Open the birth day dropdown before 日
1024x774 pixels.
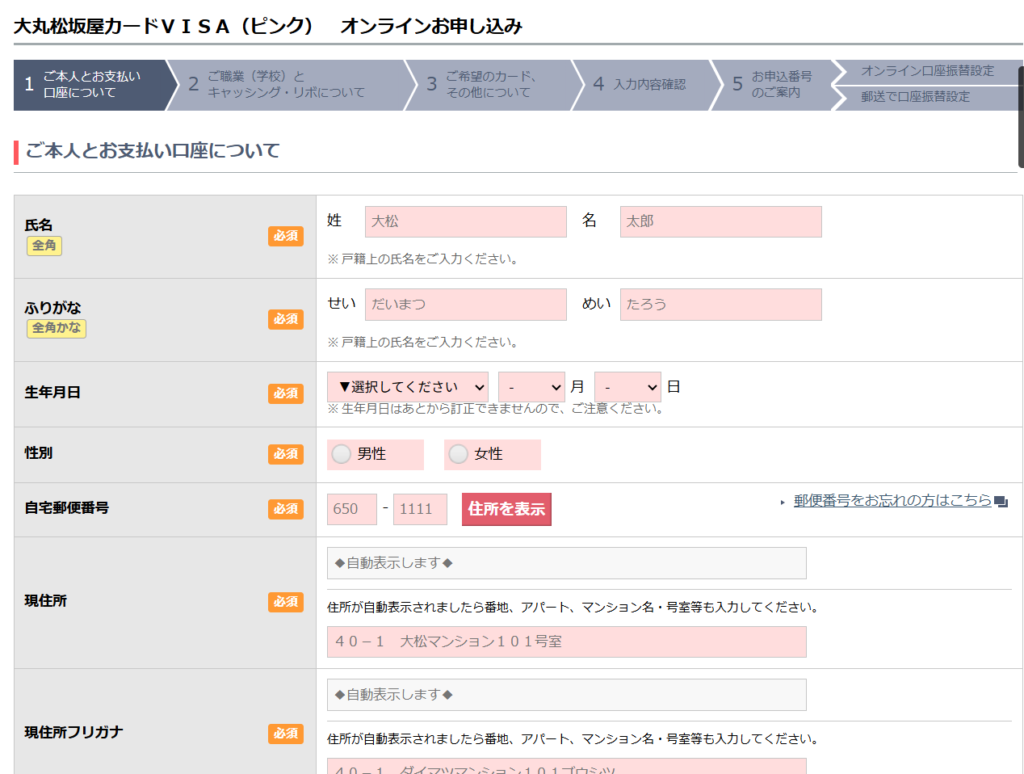tap(628, 387)
